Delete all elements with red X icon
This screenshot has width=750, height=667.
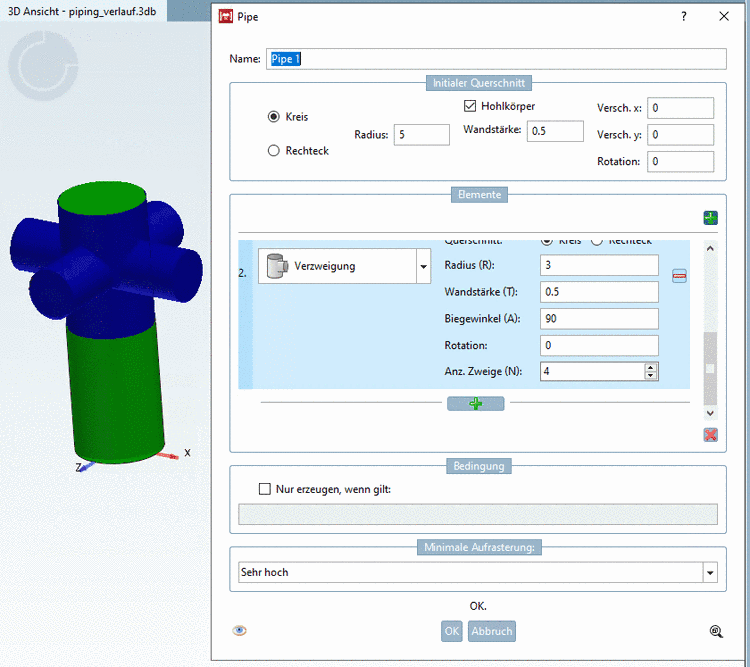[x=710, y=434]
